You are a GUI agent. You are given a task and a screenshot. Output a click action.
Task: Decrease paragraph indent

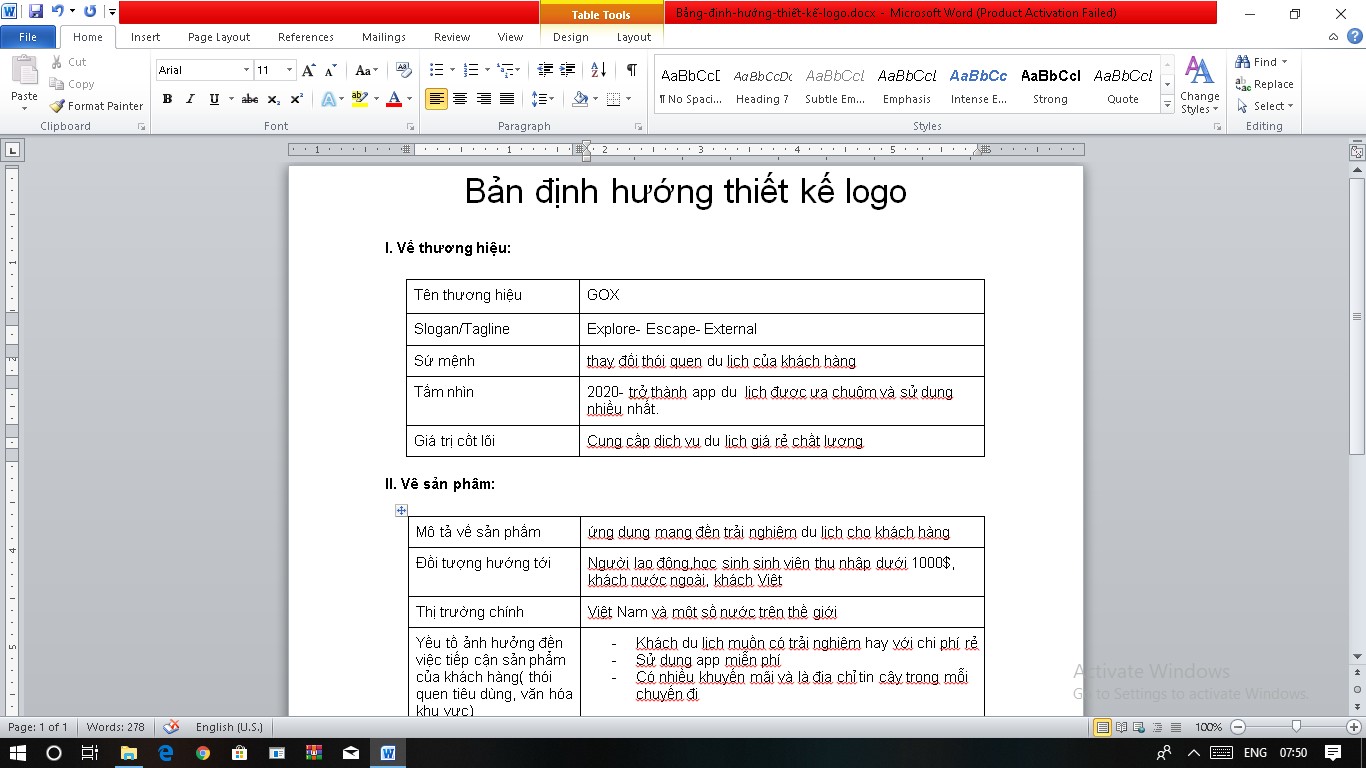coord(545,70)
